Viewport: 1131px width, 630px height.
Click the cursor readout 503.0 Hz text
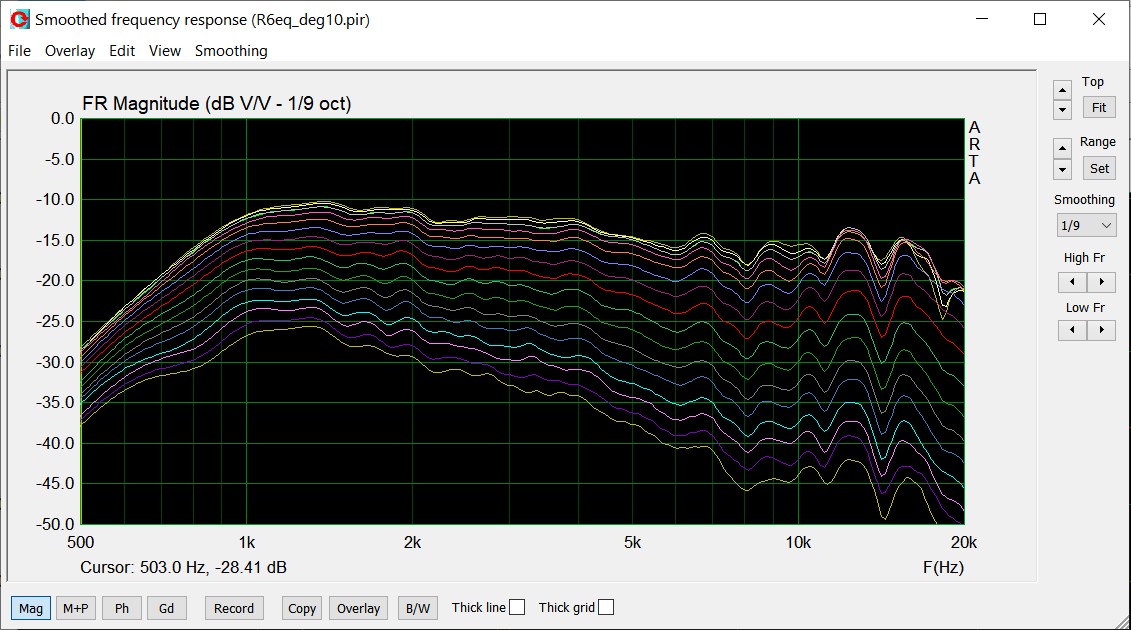click(x=183, y=567)
